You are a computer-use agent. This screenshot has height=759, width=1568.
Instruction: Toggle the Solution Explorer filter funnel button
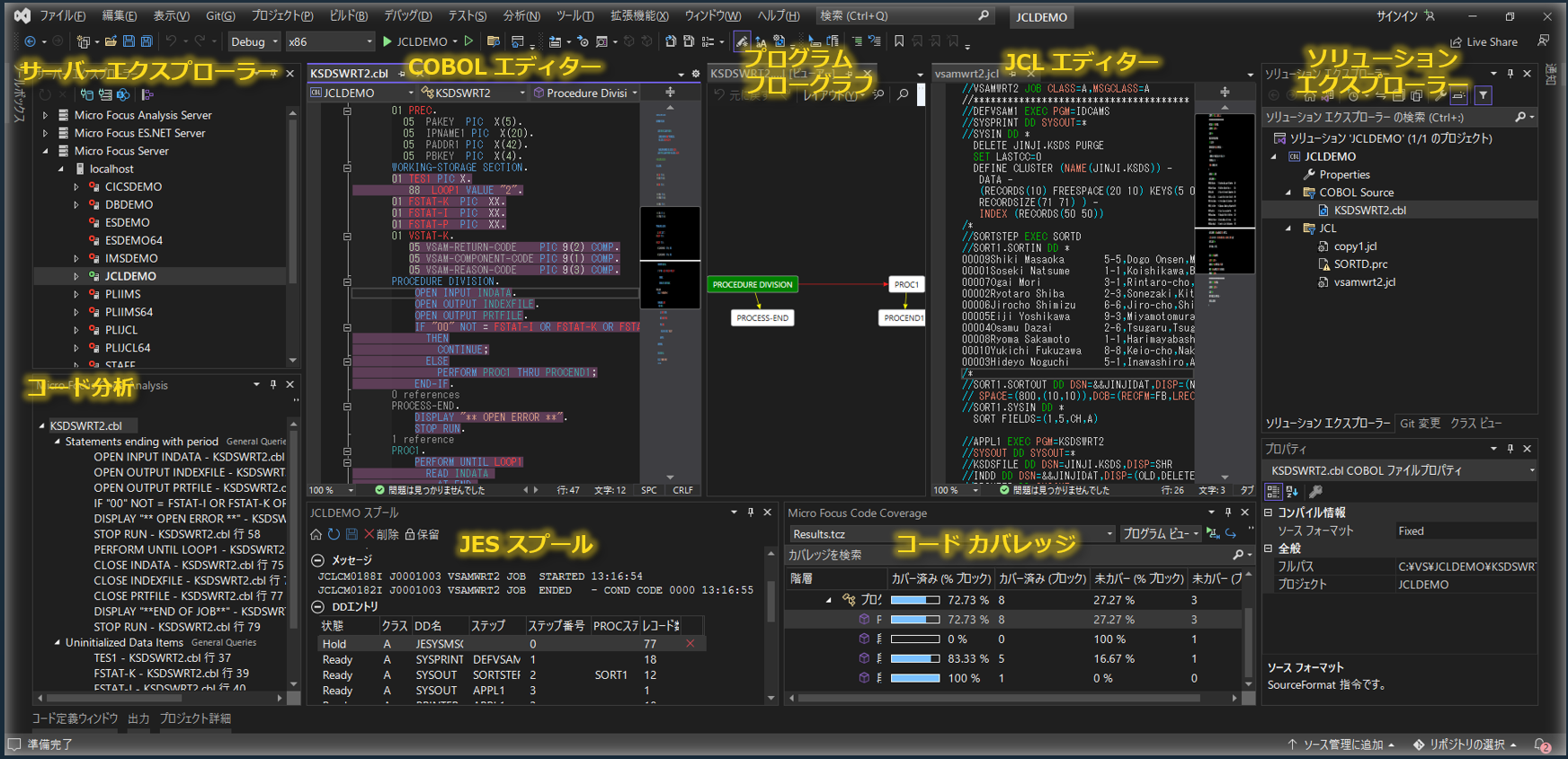(x=1483, y=94)
